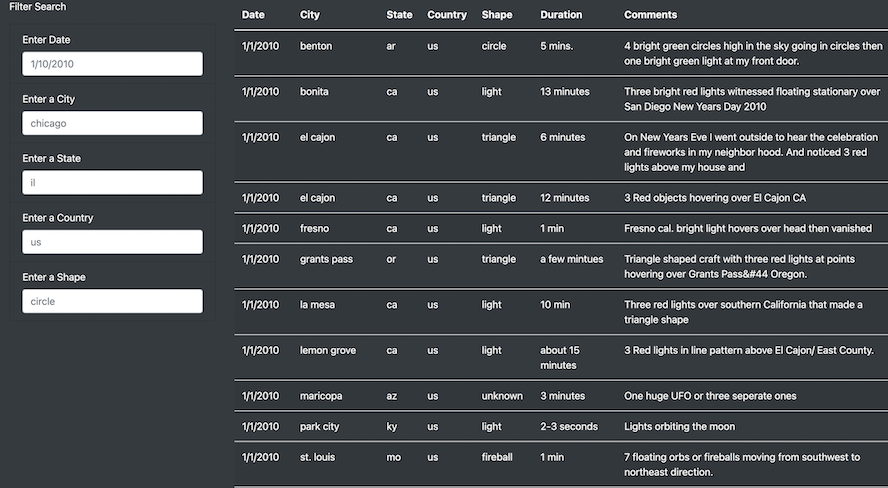
Task: Click the '3 minutes' duration cell
Action: [562, 396]
